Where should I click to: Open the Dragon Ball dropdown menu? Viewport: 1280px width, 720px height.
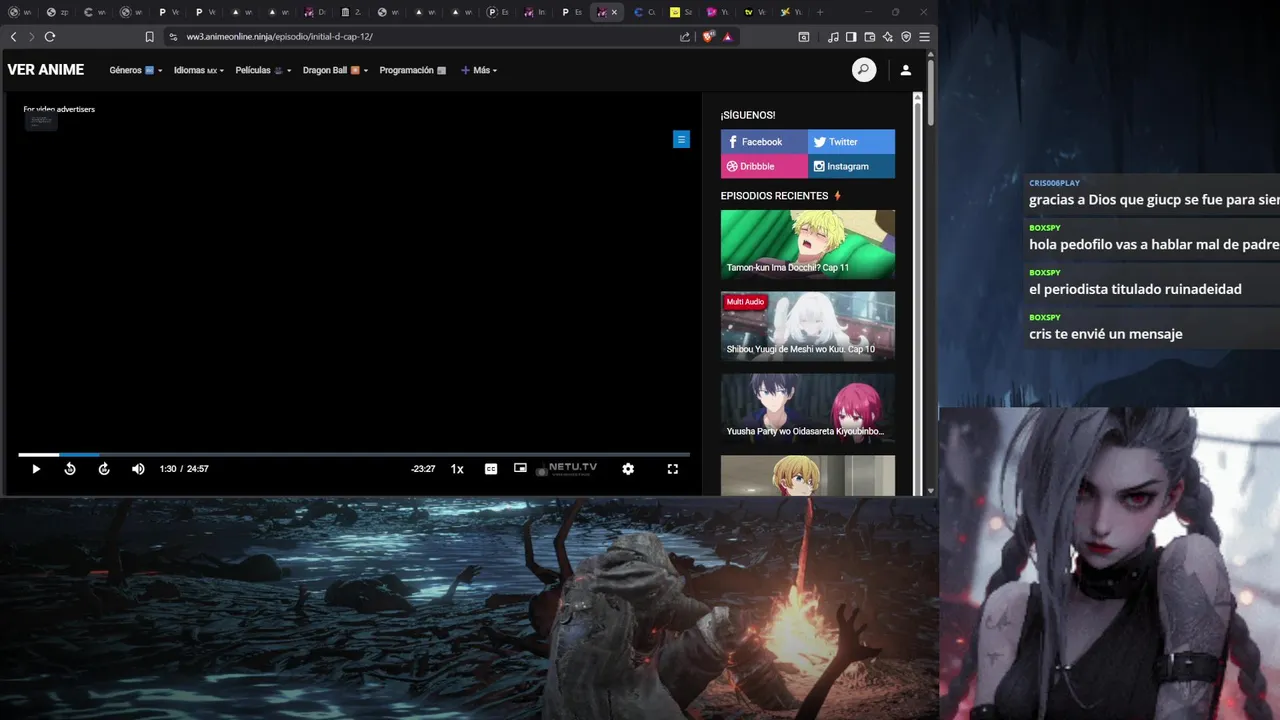pyautogui.click(x=336, y=70)
